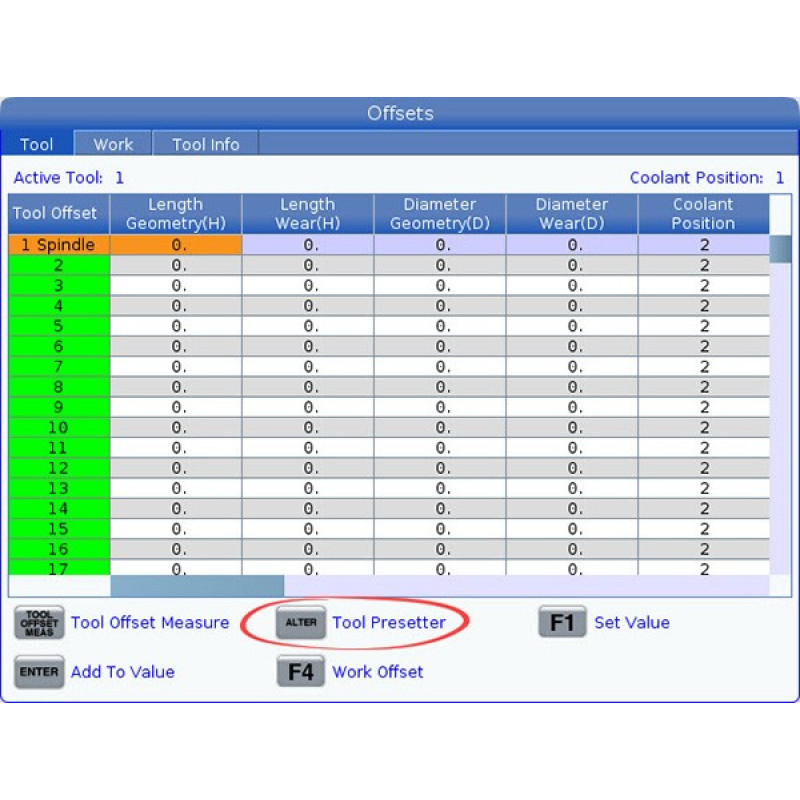800x800 pixels.
Task: Click the Length Wear(H) column header
Action: tap(308, 214)
